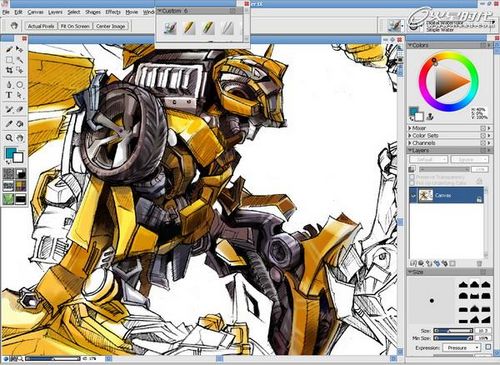Click the Actual Pixels button
Viewport: 500px width, 365px height.
coord(41,26)
